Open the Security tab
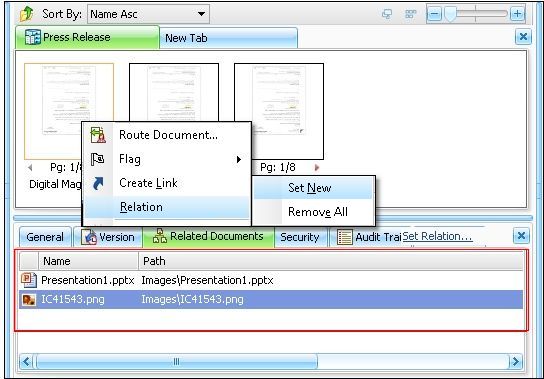Screen dimensions: 544x379 click(300, 237)
